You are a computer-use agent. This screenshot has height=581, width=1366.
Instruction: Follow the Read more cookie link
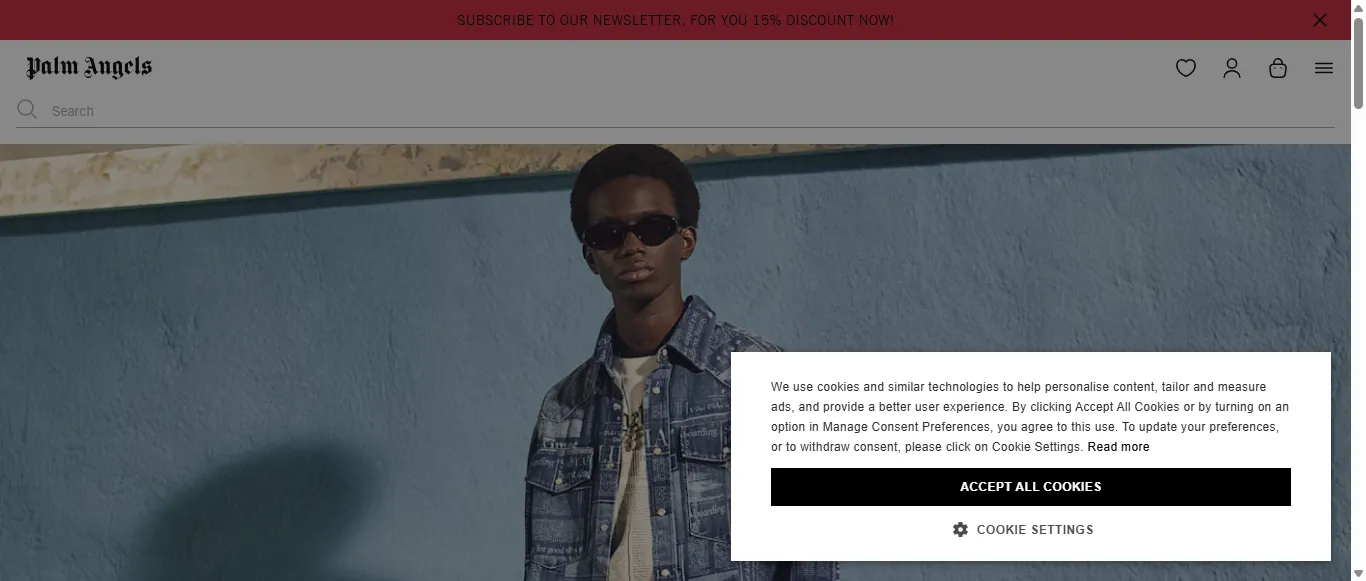click(x=1118, y=447)
